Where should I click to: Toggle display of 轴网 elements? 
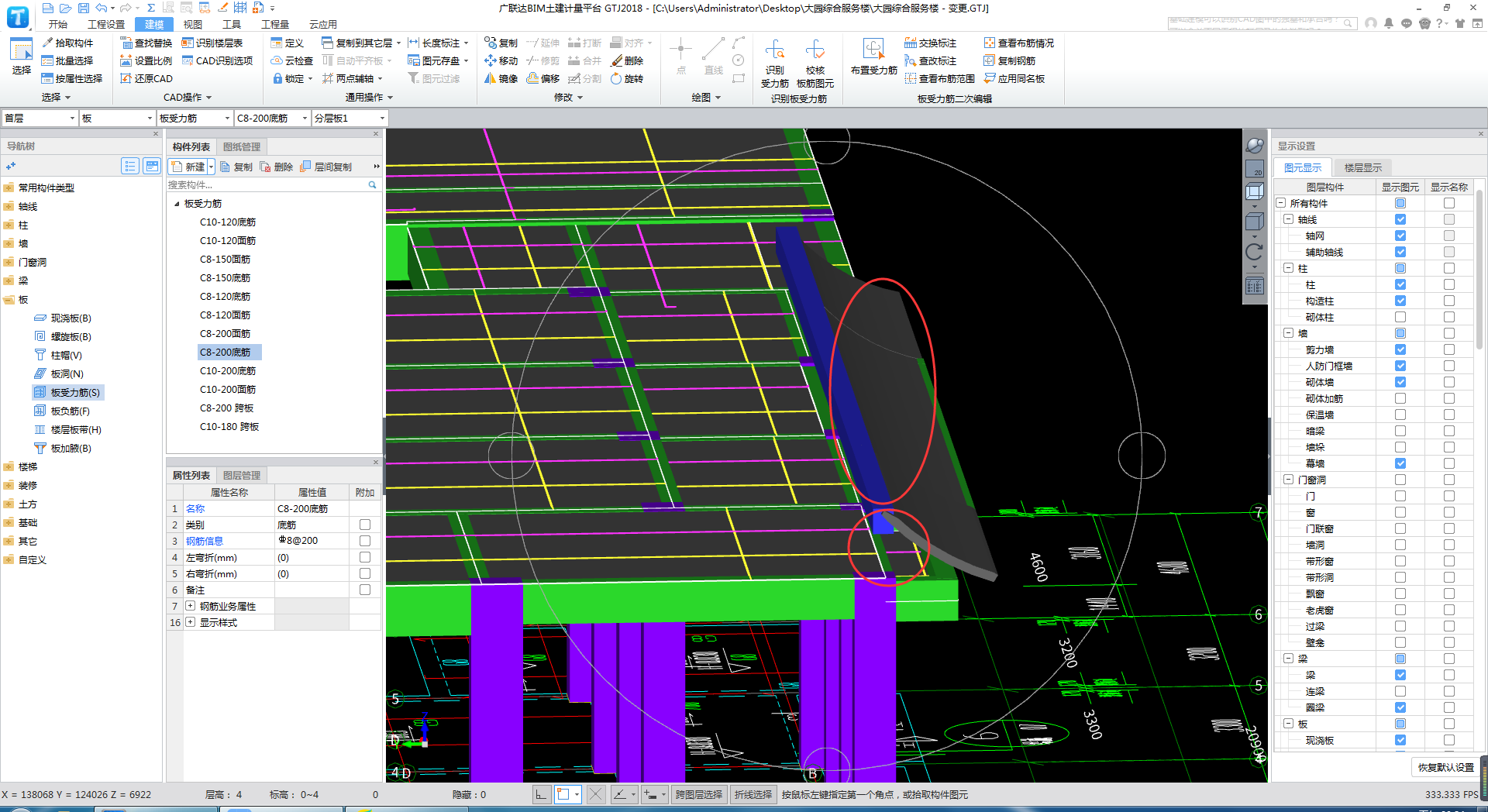tap(1400, 236)
